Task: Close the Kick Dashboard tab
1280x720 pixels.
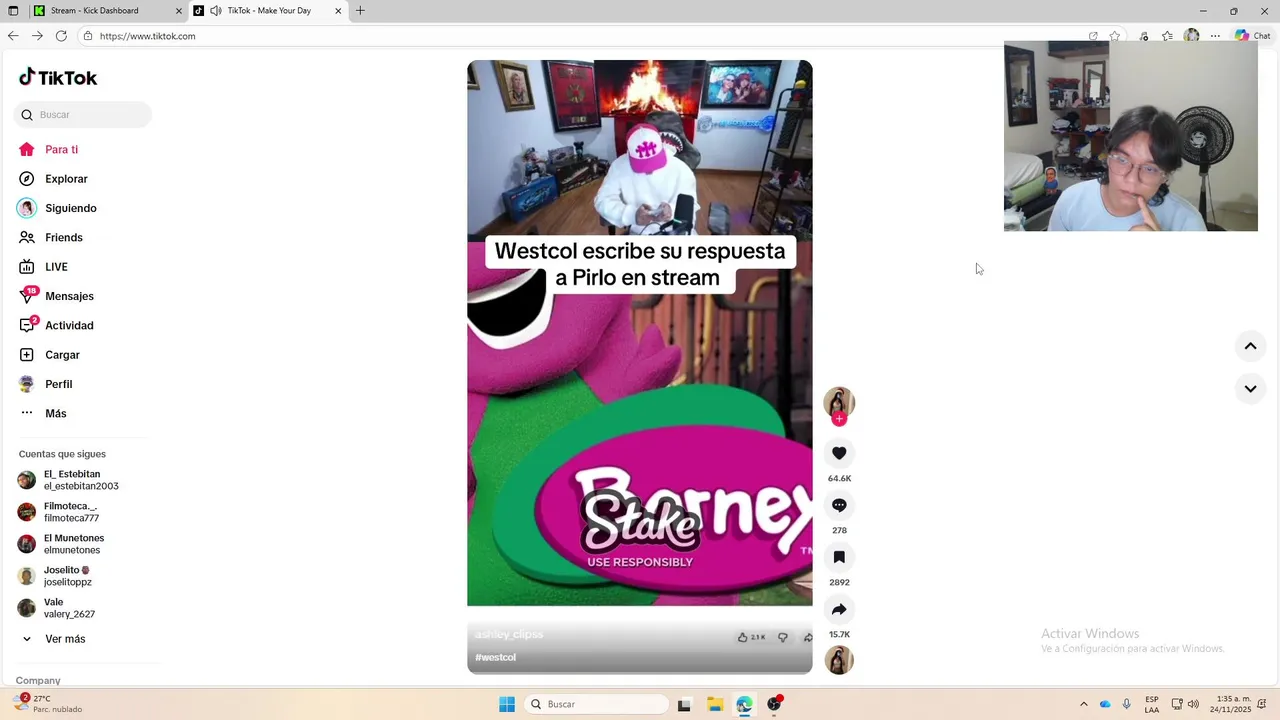Action: click(x=179, y=11)
